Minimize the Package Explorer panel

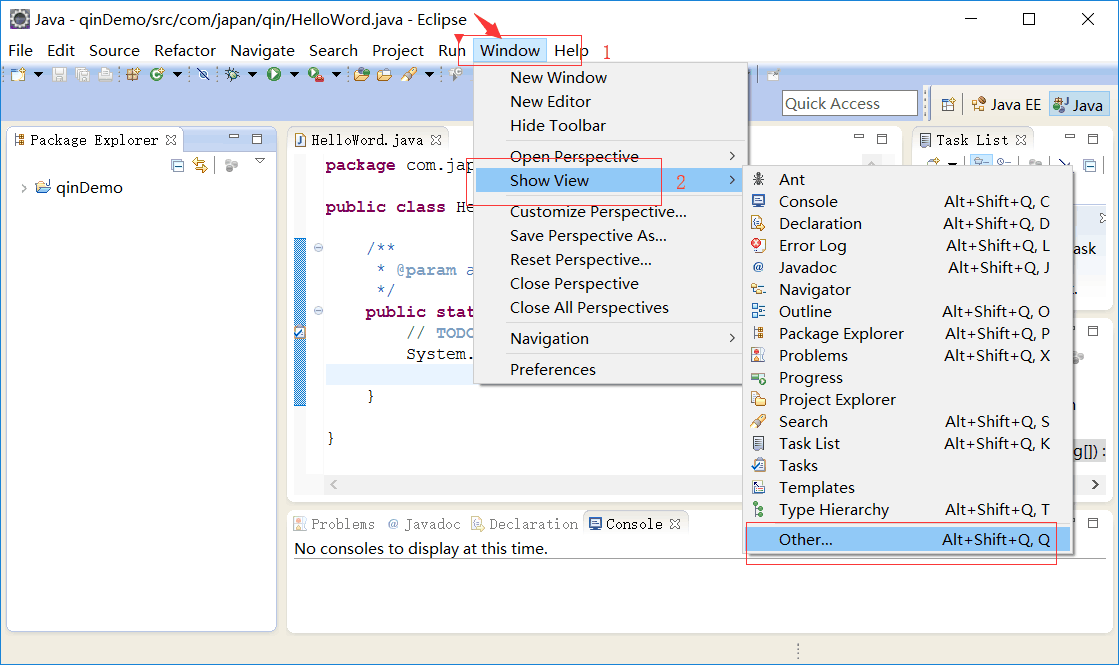tap(233, 136)
